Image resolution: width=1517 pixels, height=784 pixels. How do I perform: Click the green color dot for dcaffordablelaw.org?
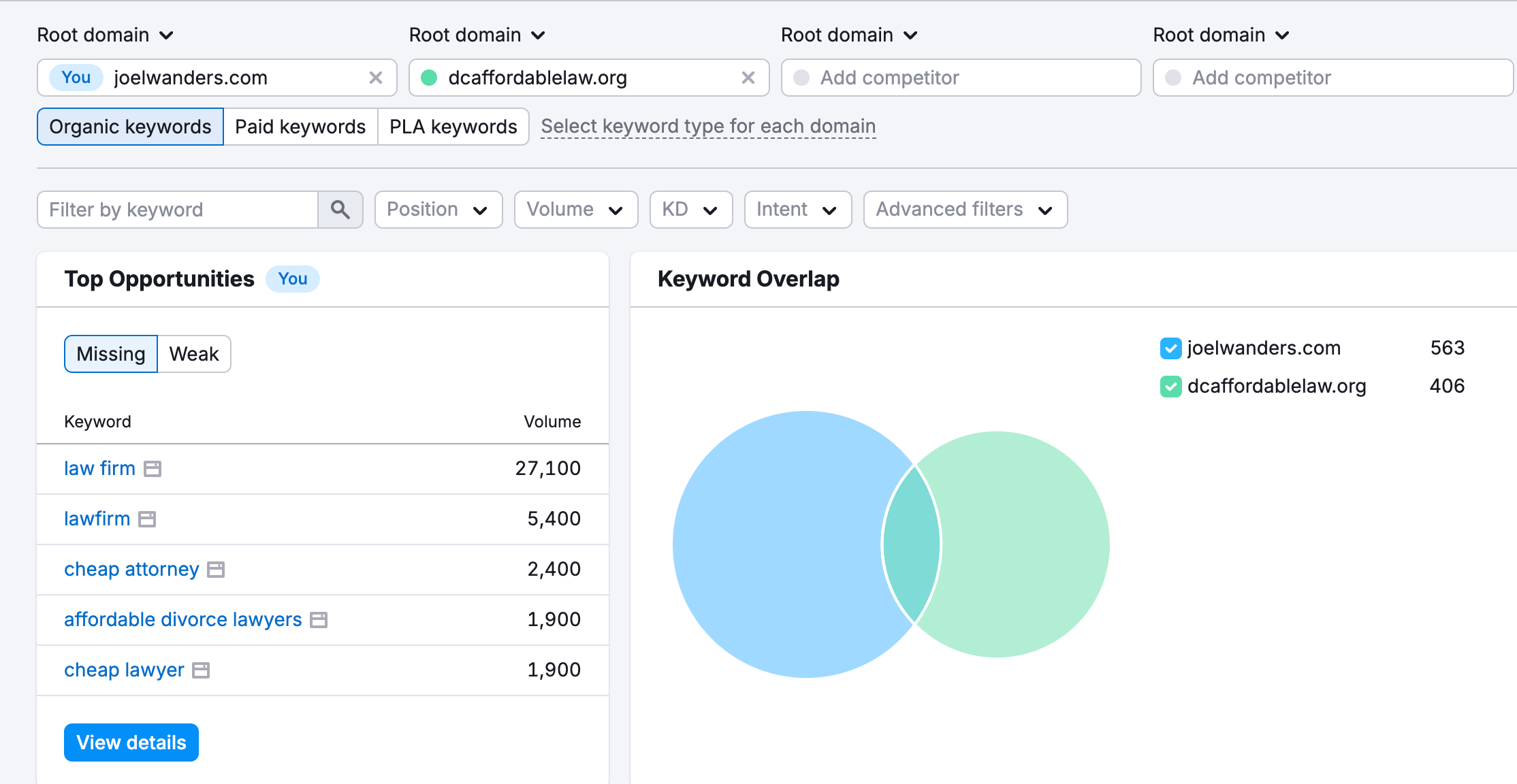click(x=429, y=78)
